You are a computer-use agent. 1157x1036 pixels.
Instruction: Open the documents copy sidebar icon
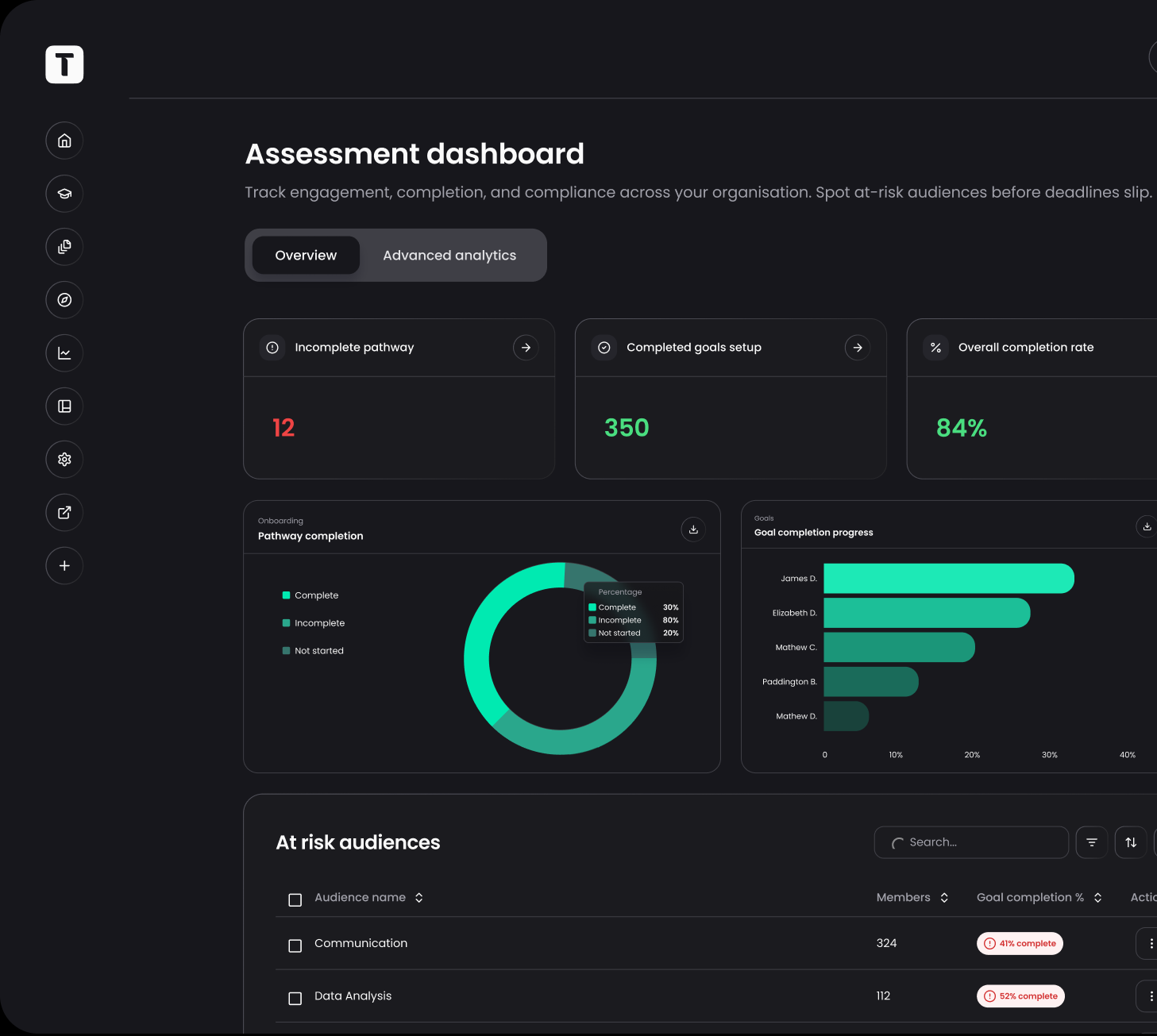pos(64,247)
